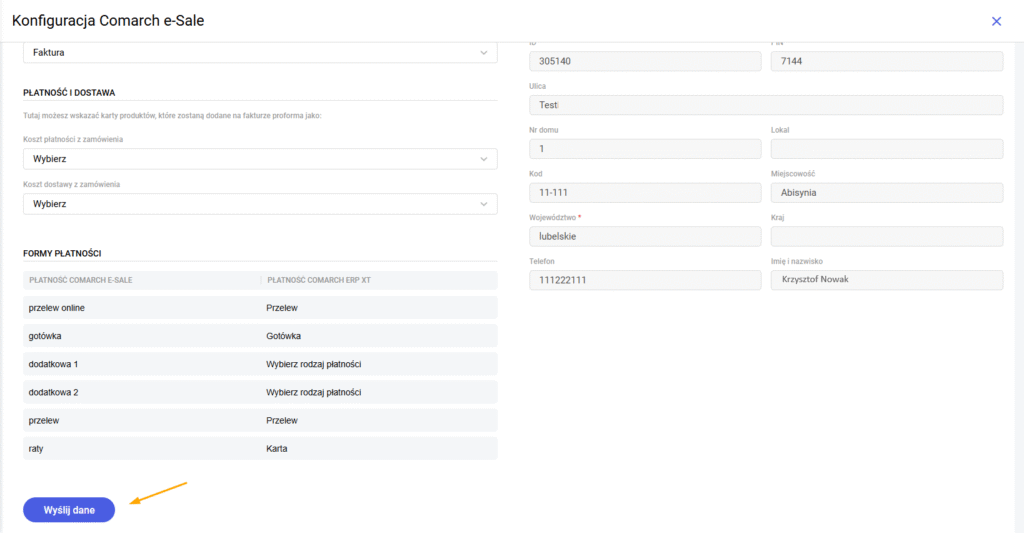Viewport: 1024px width, 533px height.
Task: Select the dodatkowa 2 payment name
Action: tap(54, 393)
